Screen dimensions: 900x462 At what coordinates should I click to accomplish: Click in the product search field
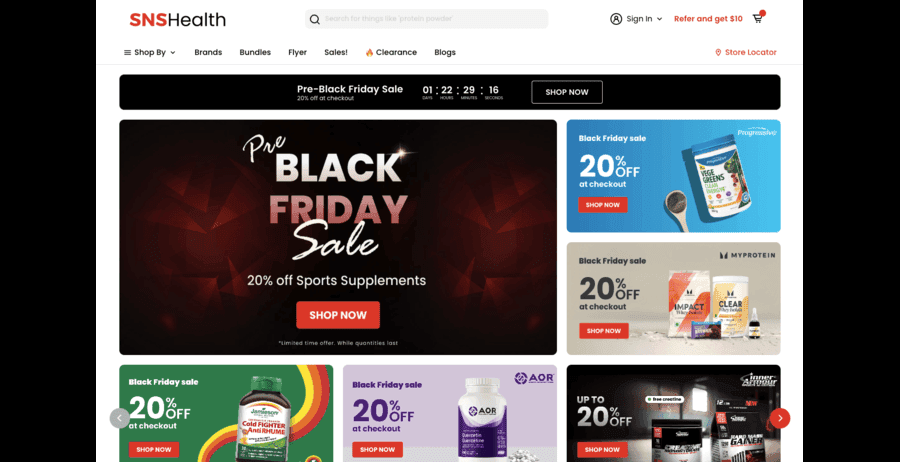point(426,19)
